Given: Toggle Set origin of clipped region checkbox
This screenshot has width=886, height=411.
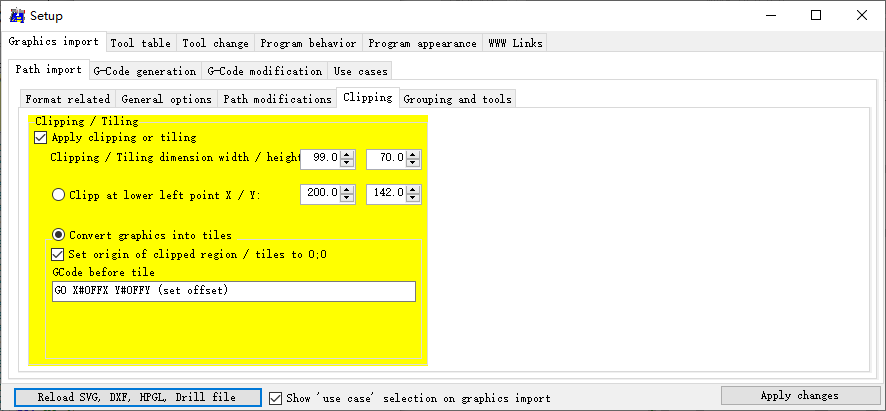Looking at the screenshot, I should tap(58, 254).
